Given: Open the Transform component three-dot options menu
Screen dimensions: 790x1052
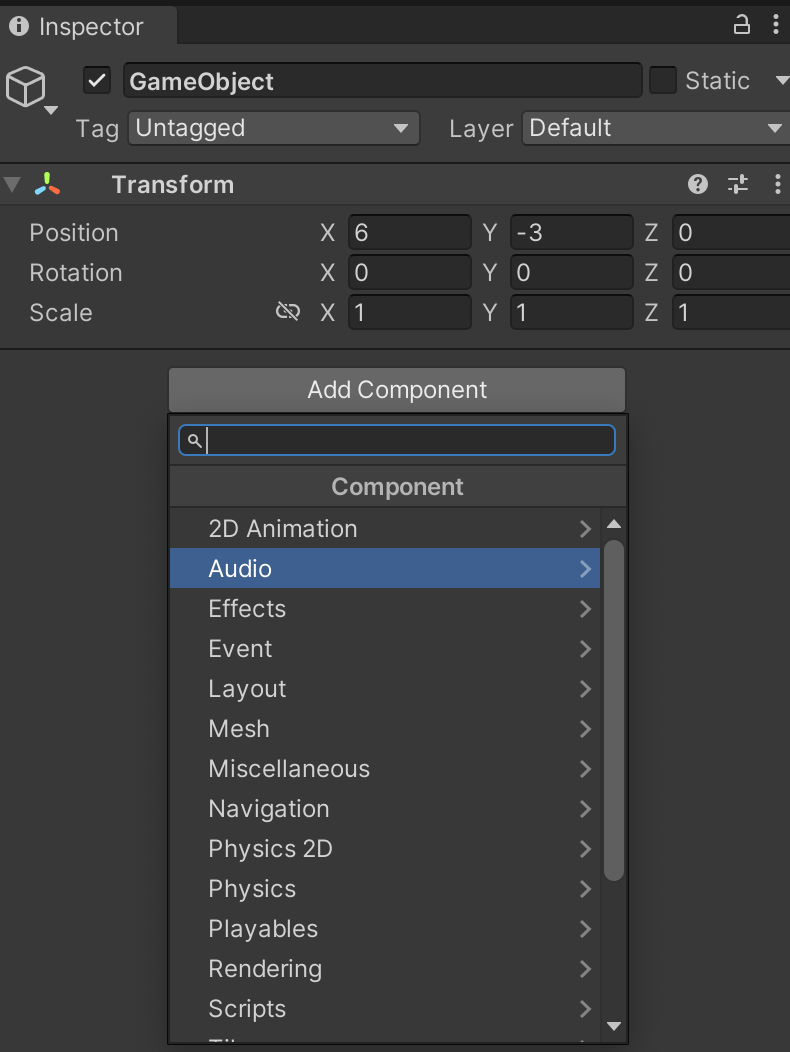Looking at the screenshot, I should tap(777, 184).
